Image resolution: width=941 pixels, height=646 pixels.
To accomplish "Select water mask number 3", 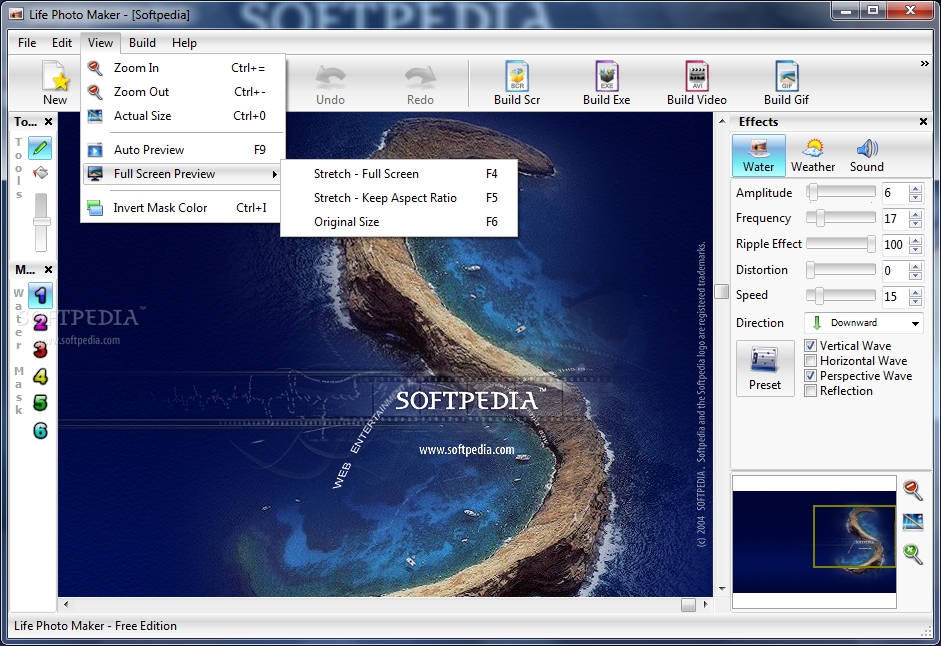I will click(40, 349).
